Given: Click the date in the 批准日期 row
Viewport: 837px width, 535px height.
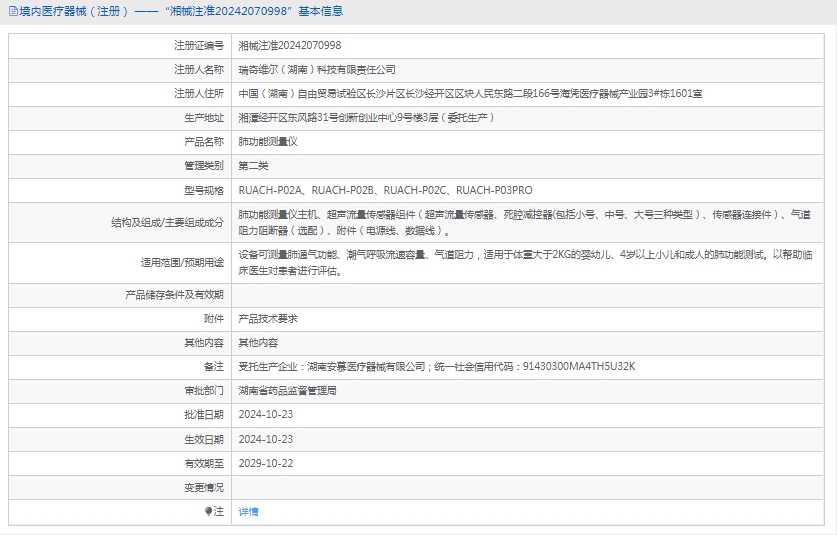Looking at the screenshot, I should tap(265, 414).
